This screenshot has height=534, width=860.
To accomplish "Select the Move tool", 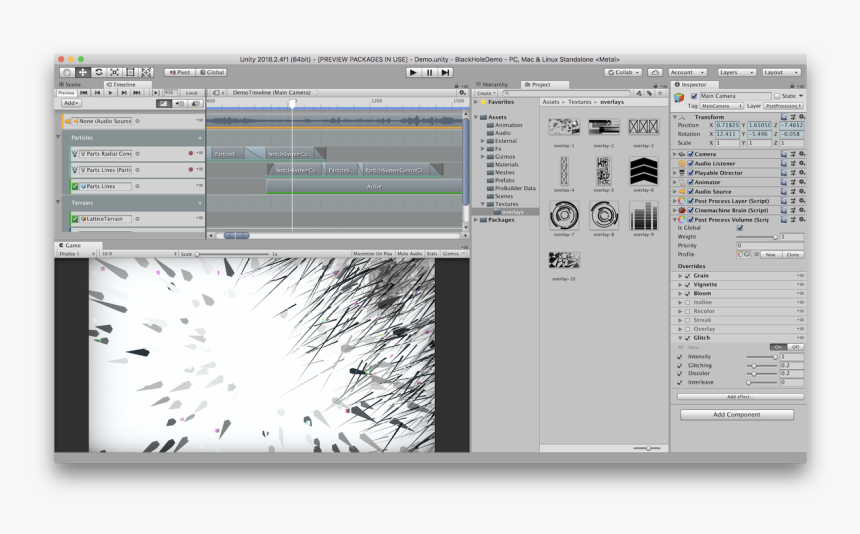I will [x=82, y=72].
